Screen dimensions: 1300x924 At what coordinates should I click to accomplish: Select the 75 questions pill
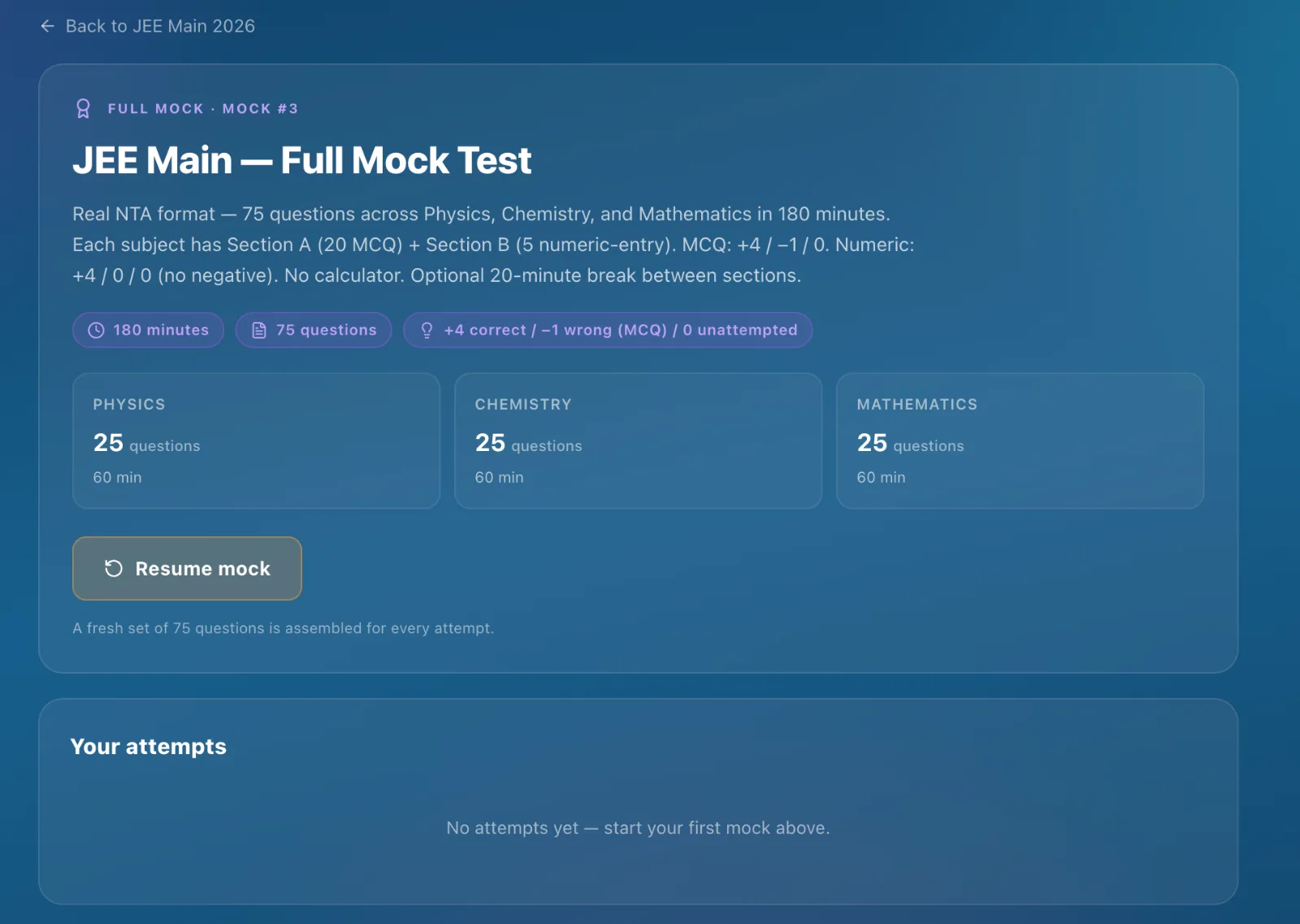point(314,330)
